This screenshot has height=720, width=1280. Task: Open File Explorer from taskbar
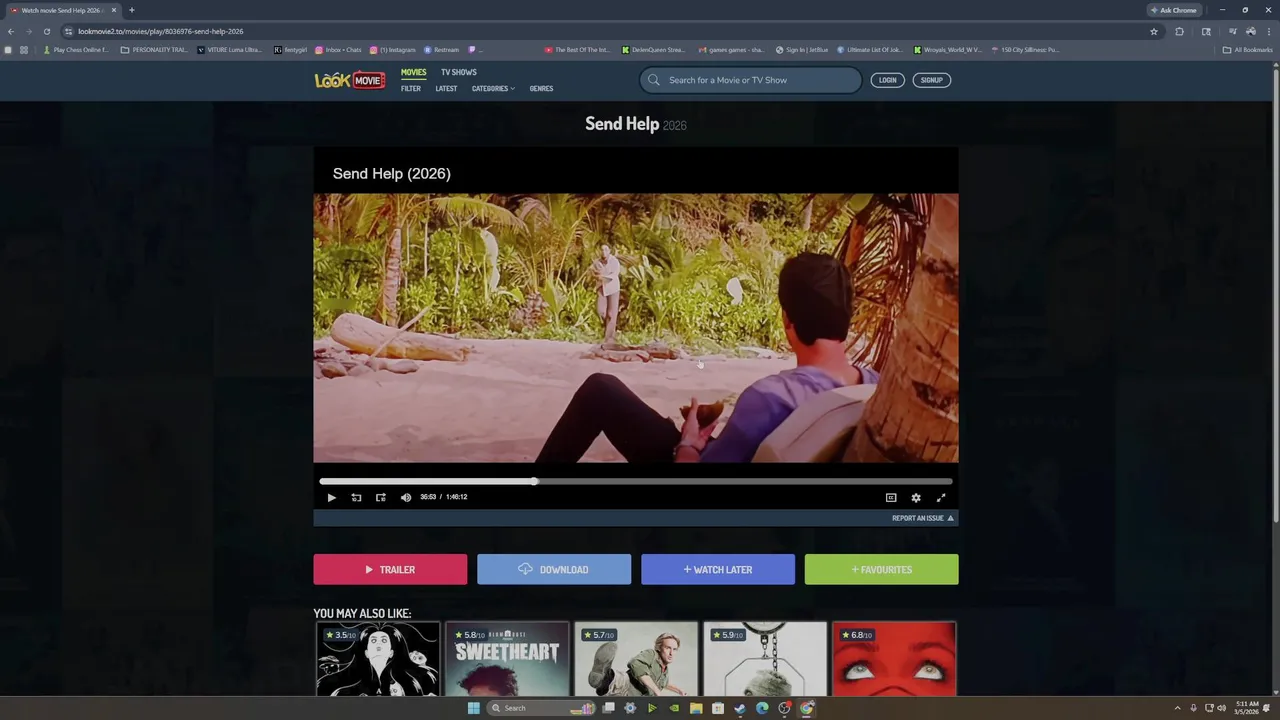(x=696, y=708)
